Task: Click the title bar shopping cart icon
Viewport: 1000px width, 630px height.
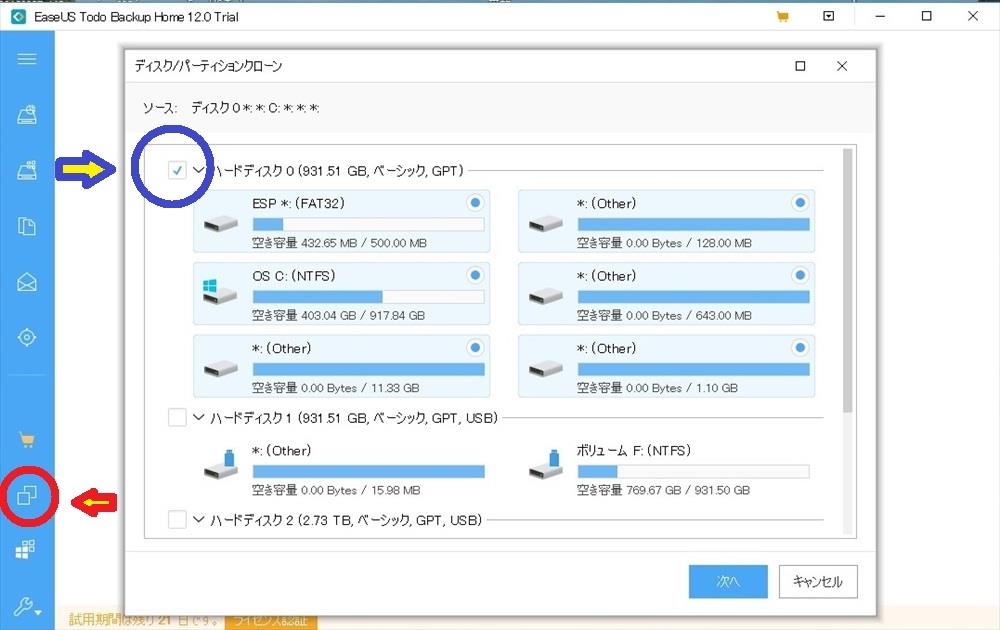Action: pyautogui.click(x=783, y=17)
